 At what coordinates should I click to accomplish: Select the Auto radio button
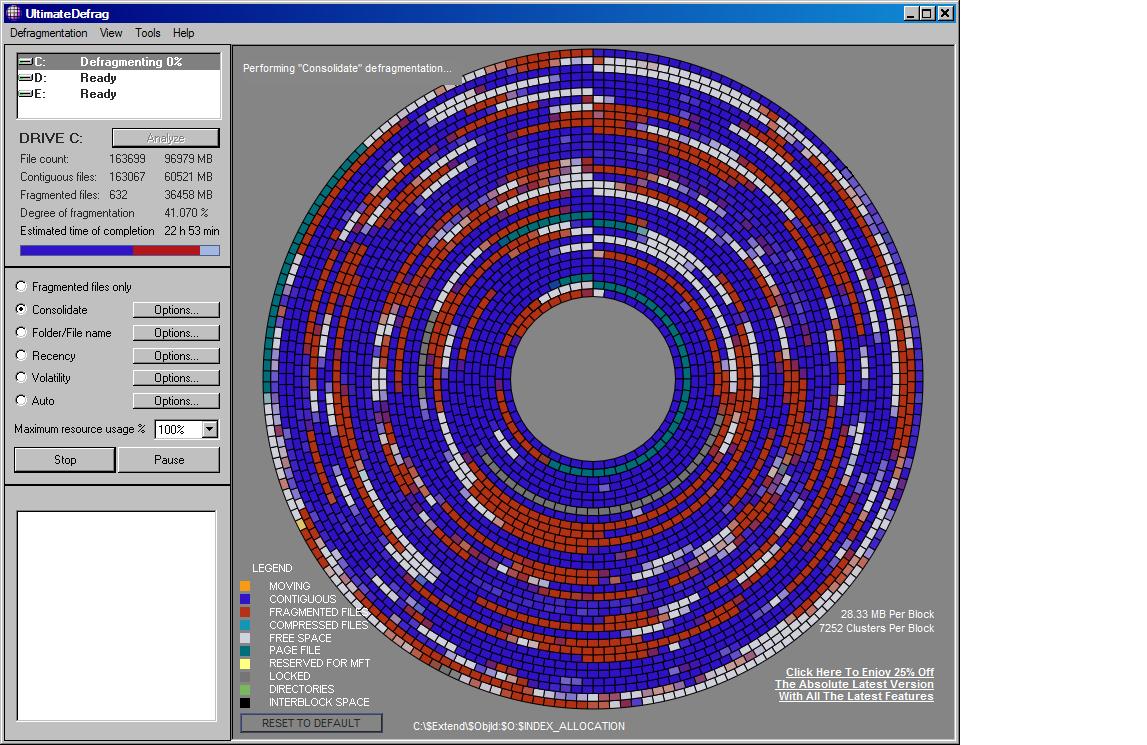[x=21, y=400]
